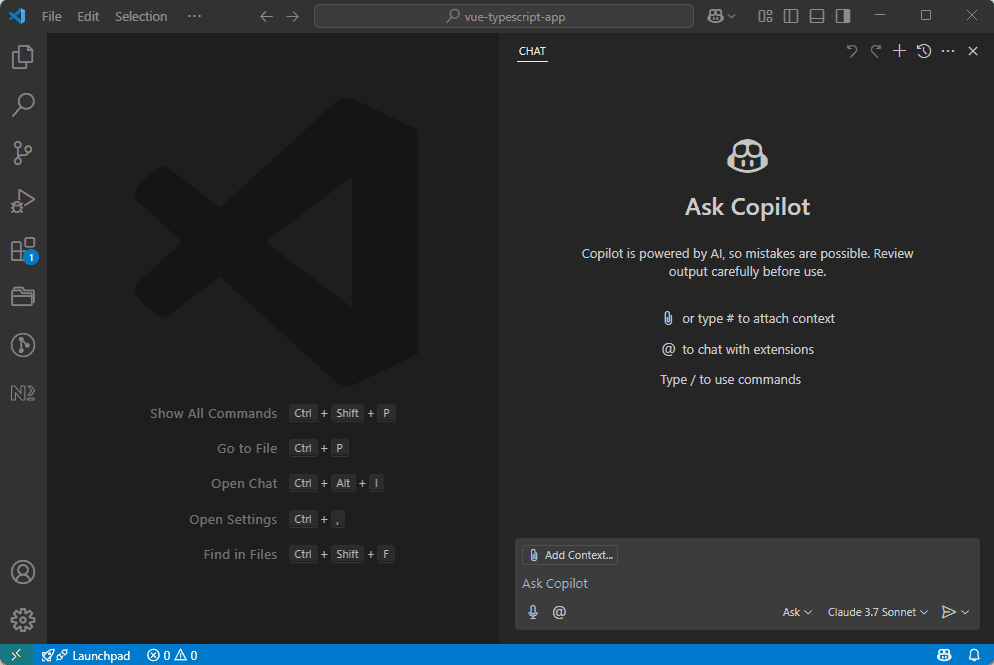Show more menu bar items

tap(194, 16)
